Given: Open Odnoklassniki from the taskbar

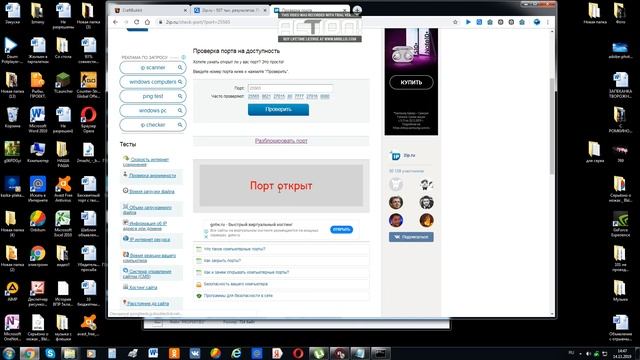Looking at the screenshot, I should point(174,353).
